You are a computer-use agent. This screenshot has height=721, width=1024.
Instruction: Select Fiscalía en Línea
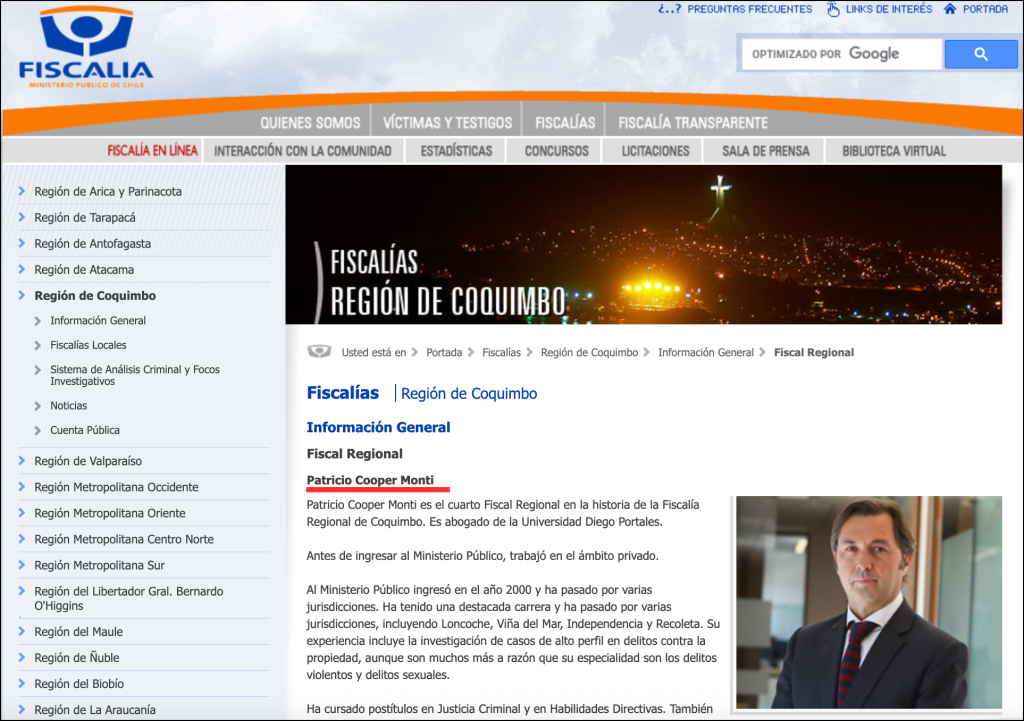click(x=152, y=151)
